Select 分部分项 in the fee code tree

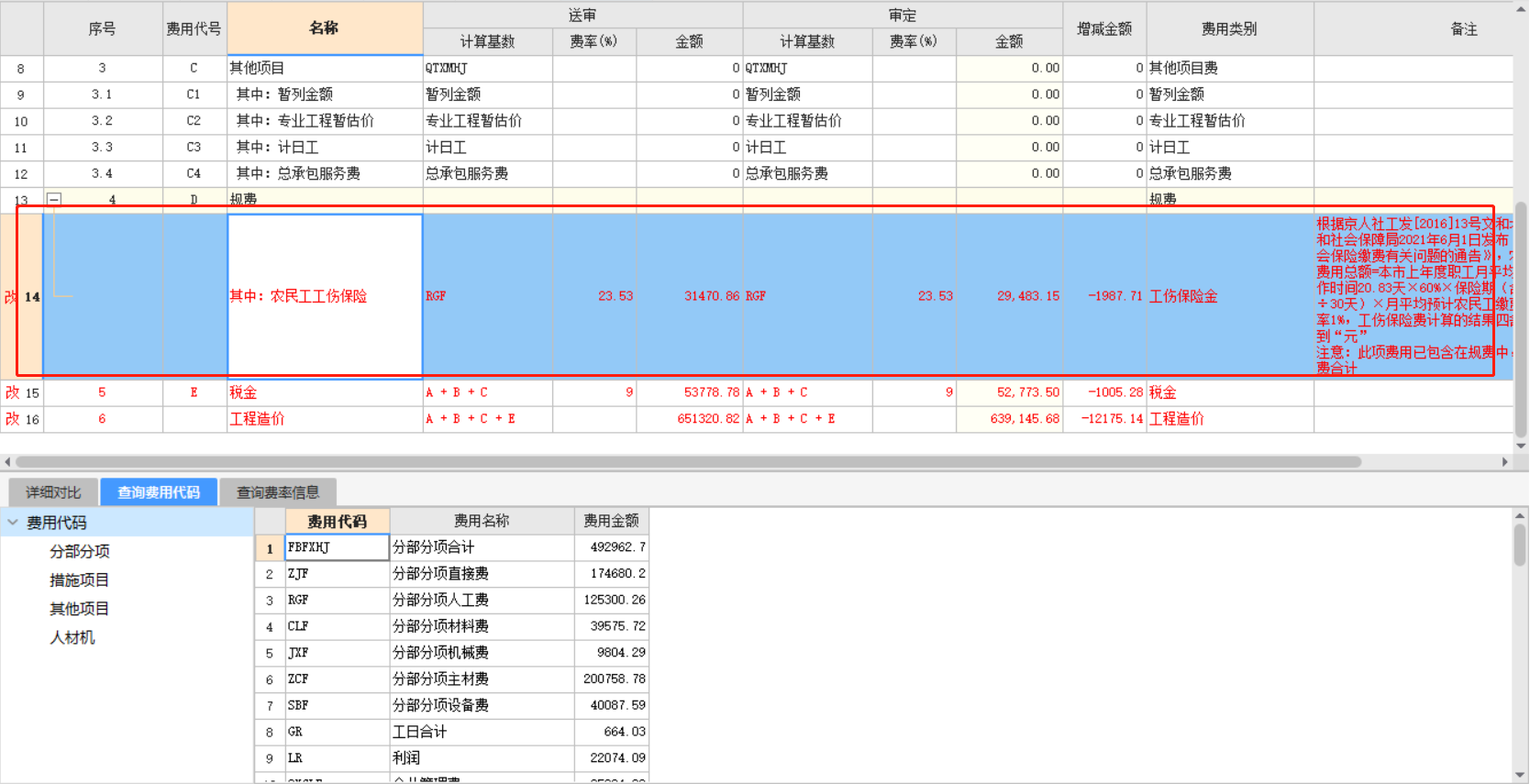click(80, 551)
